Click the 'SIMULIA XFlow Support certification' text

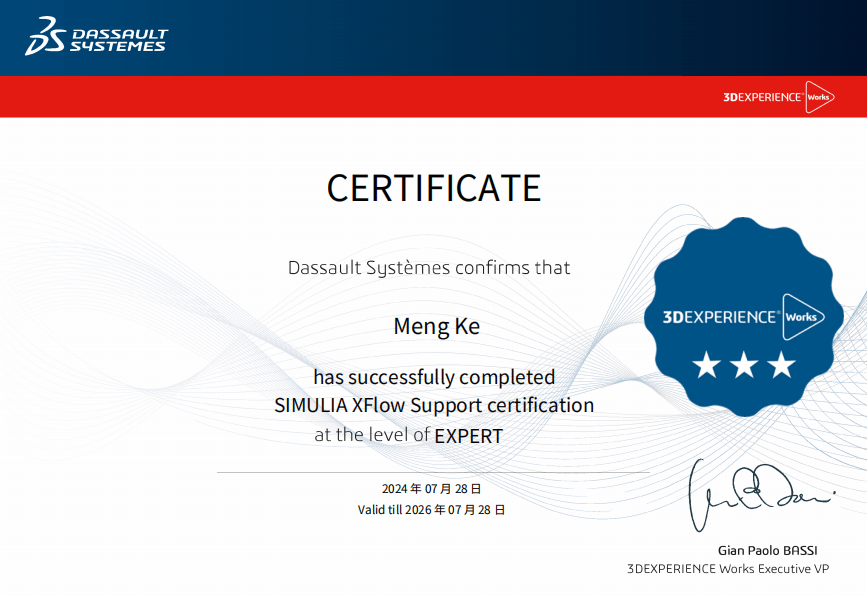(x=434, y=405)
